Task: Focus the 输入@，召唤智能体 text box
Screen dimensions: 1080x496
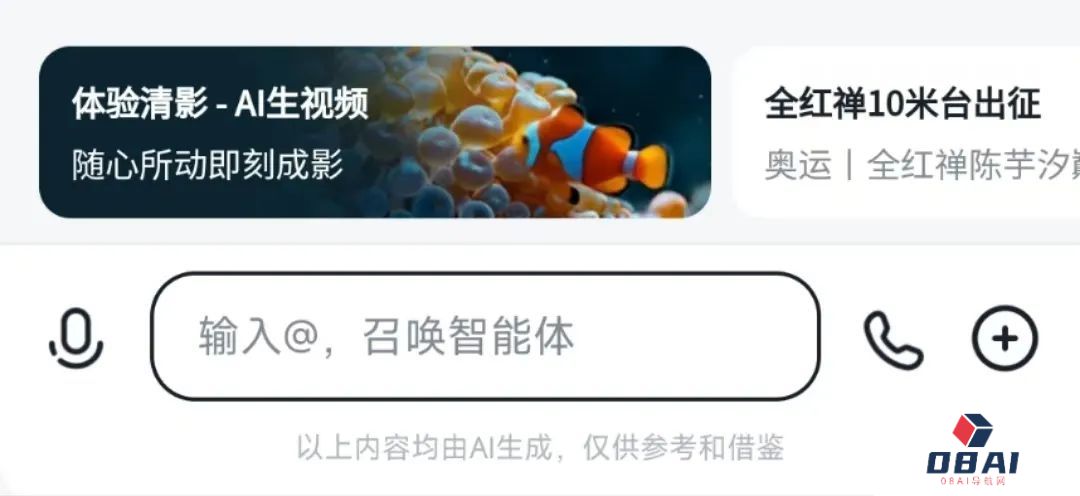Action: tap(485, 335)
